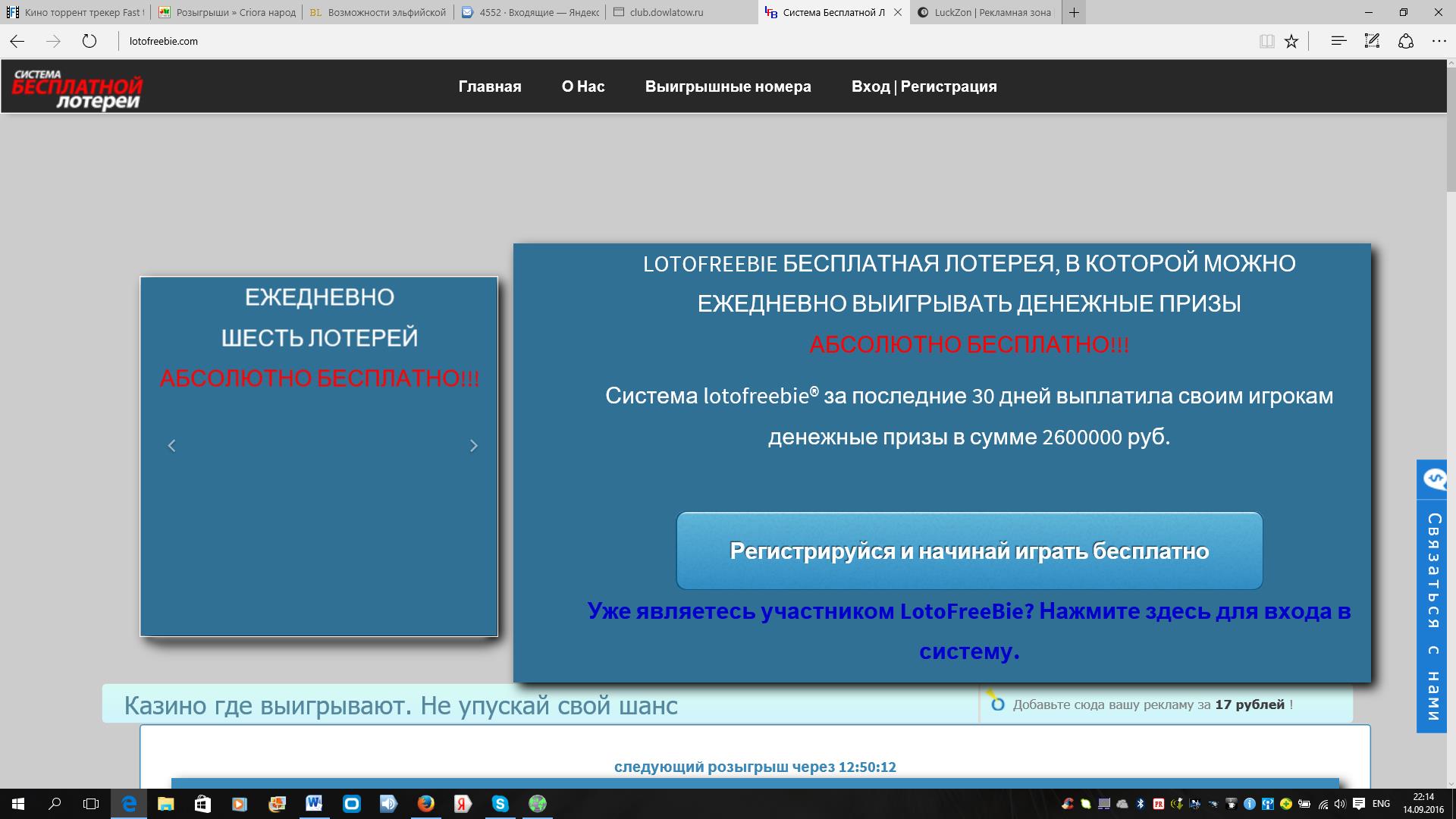Open Edge More actions menu (three dots)
Viewport: 1456px width, 819px height.
coord(1439,41)
